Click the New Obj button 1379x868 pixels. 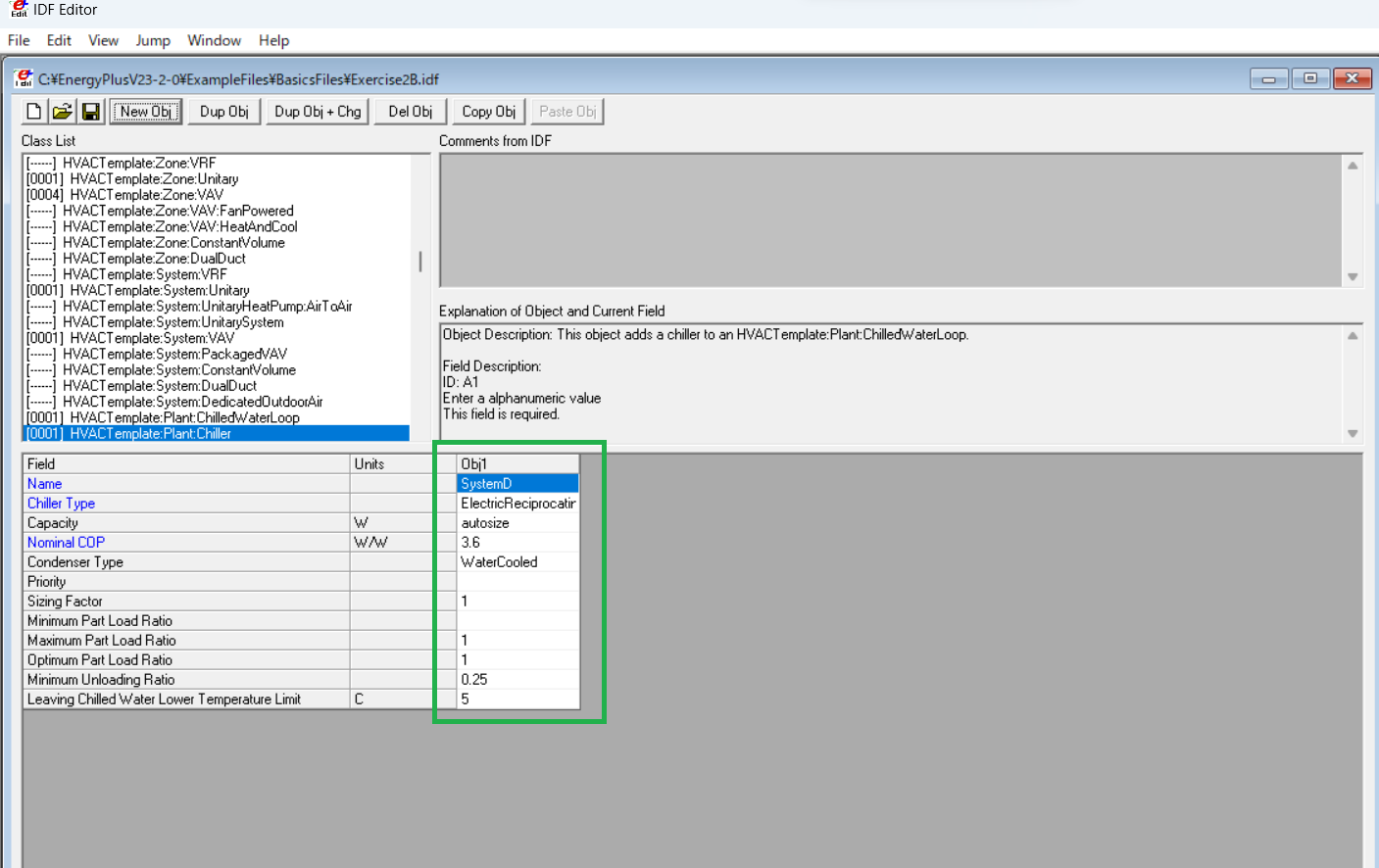[146, 112]
